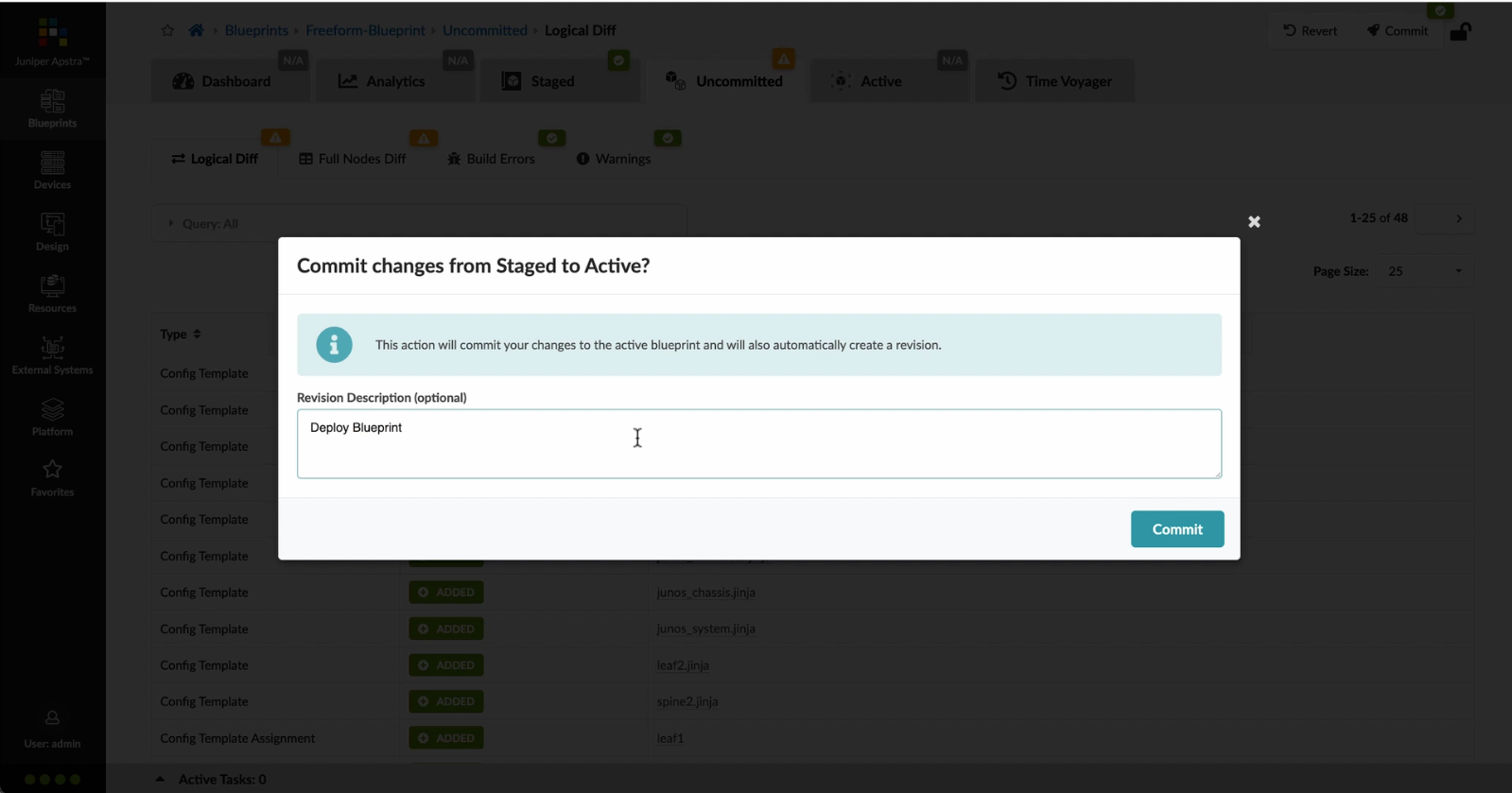Click green check badge above padlock
This screenshot has width=1512, height=793.
click(1440, 11)
